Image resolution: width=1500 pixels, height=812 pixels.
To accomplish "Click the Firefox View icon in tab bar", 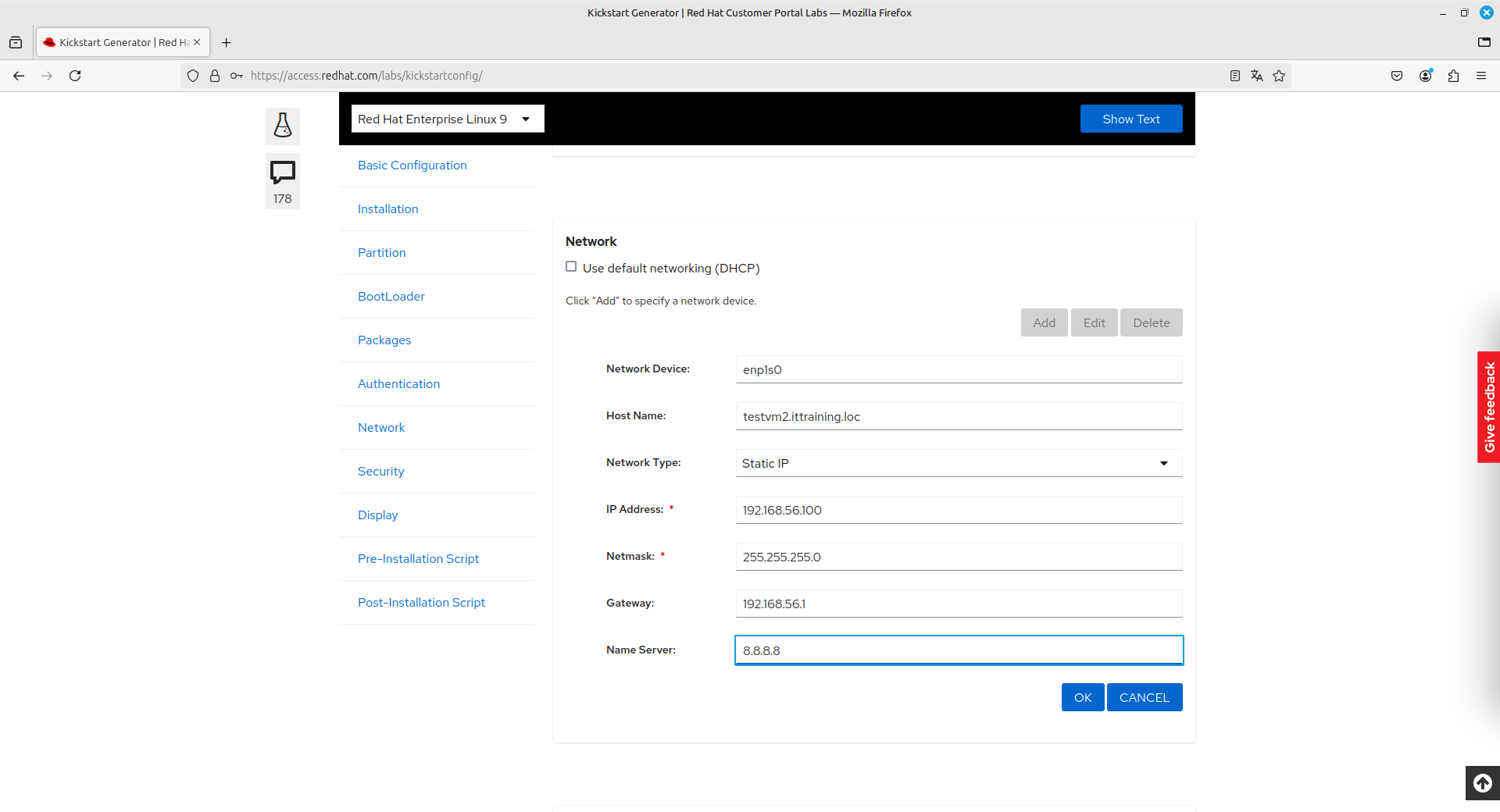I will click(x=16, y=43).
